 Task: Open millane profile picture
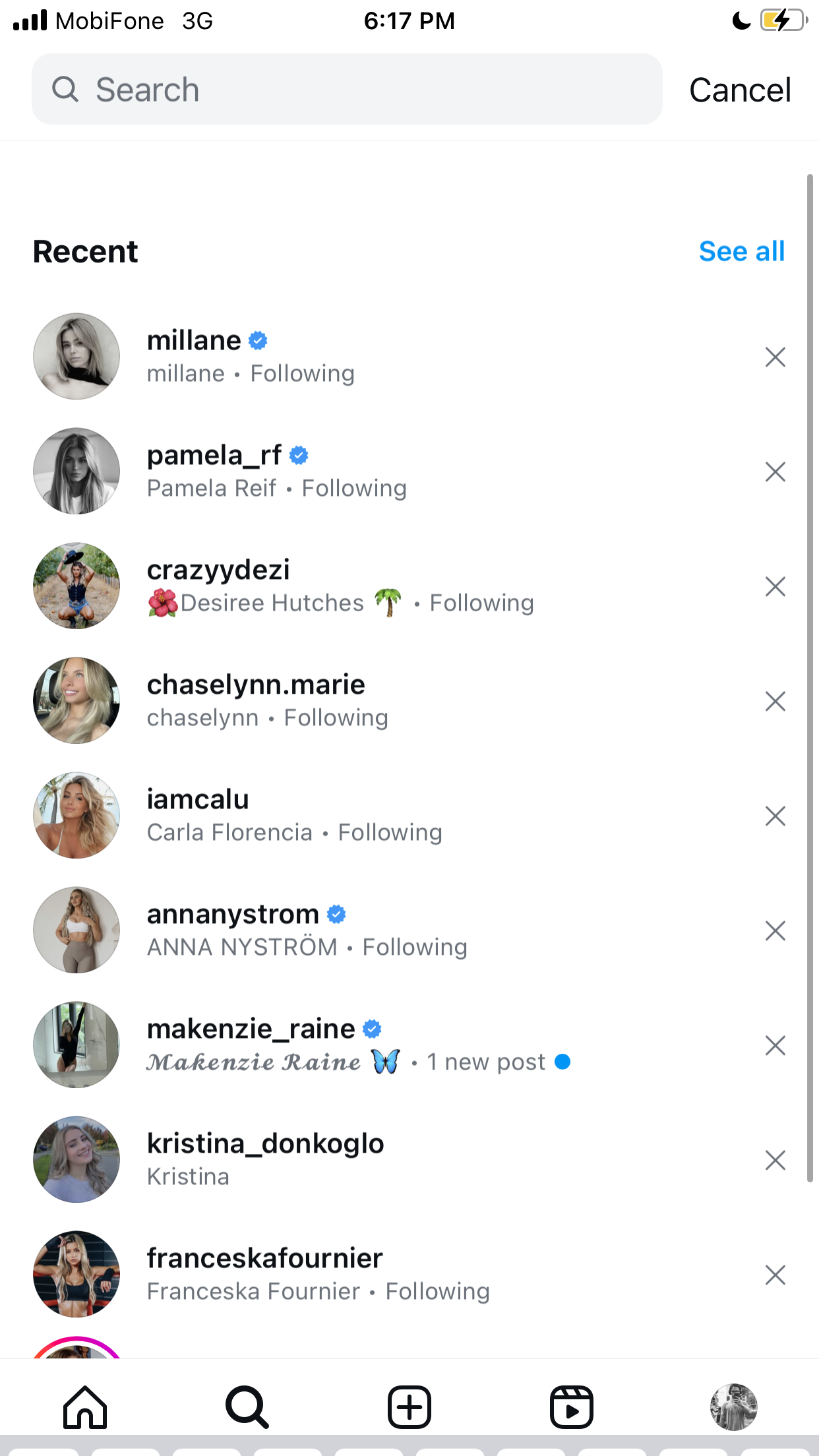pyautogui.click(x=76, y=356)
